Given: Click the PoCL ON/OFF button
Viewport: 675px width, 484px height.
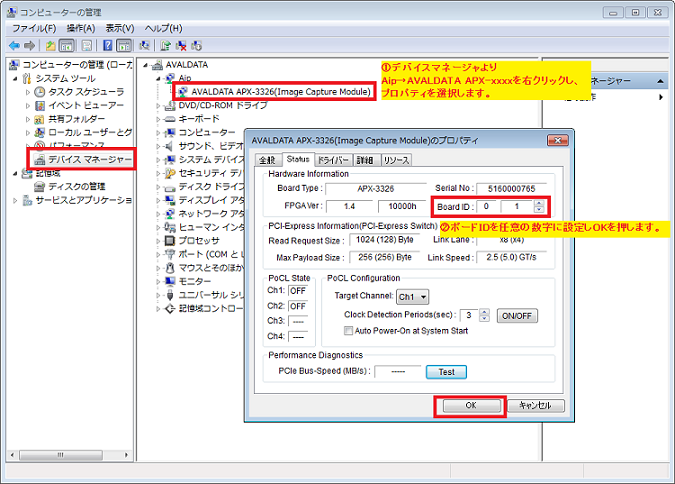Looking at the screenshot, I should (x=517, y=316).
